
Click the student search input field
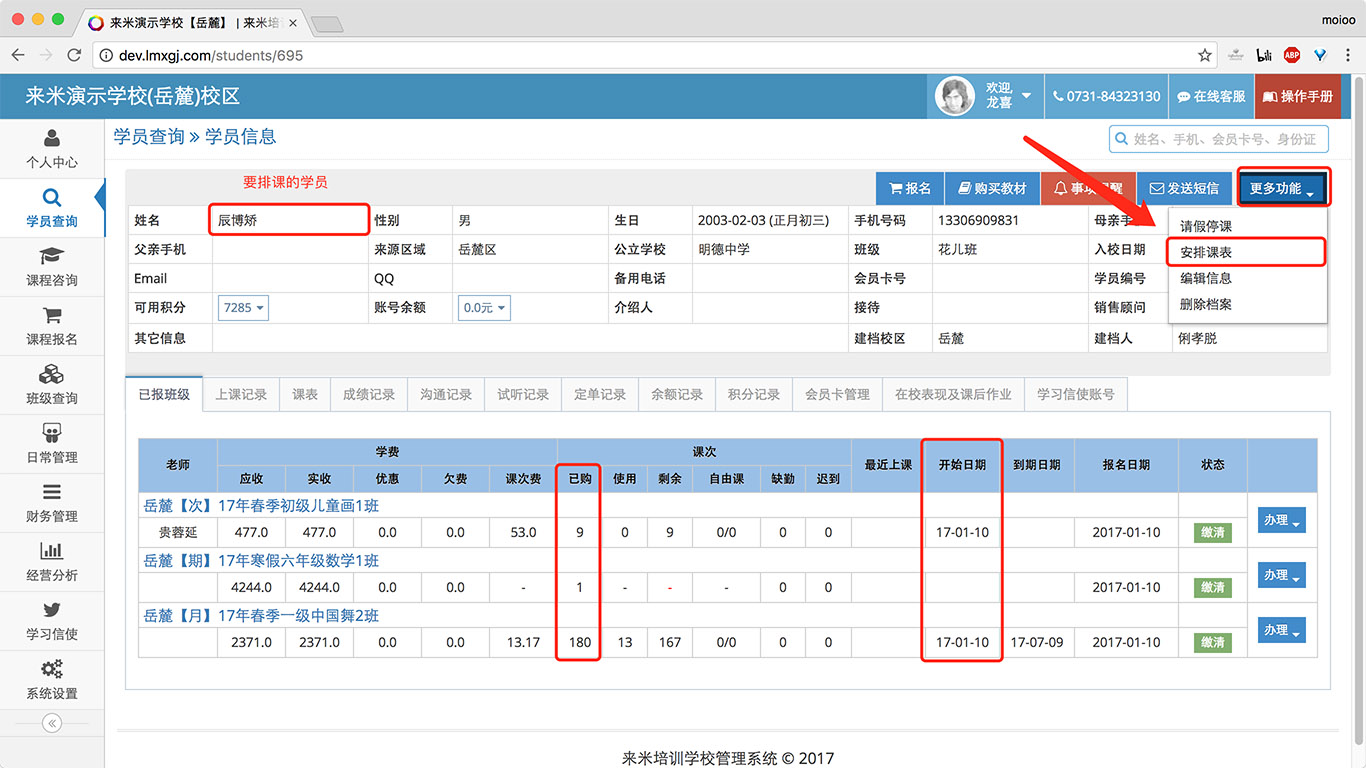point(1225,139)
